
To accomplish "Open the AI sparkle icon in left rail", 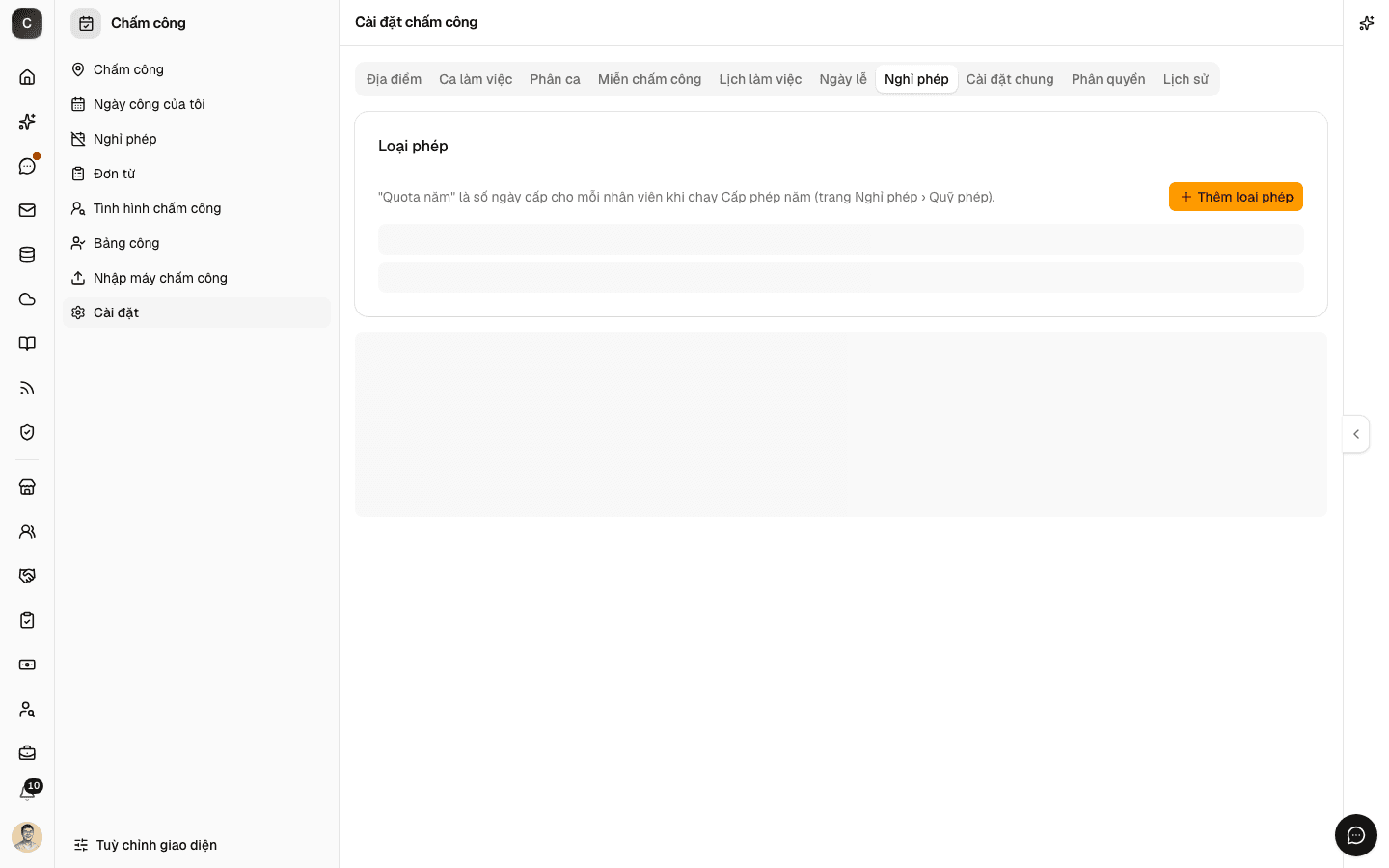I will tap(27, 122).
